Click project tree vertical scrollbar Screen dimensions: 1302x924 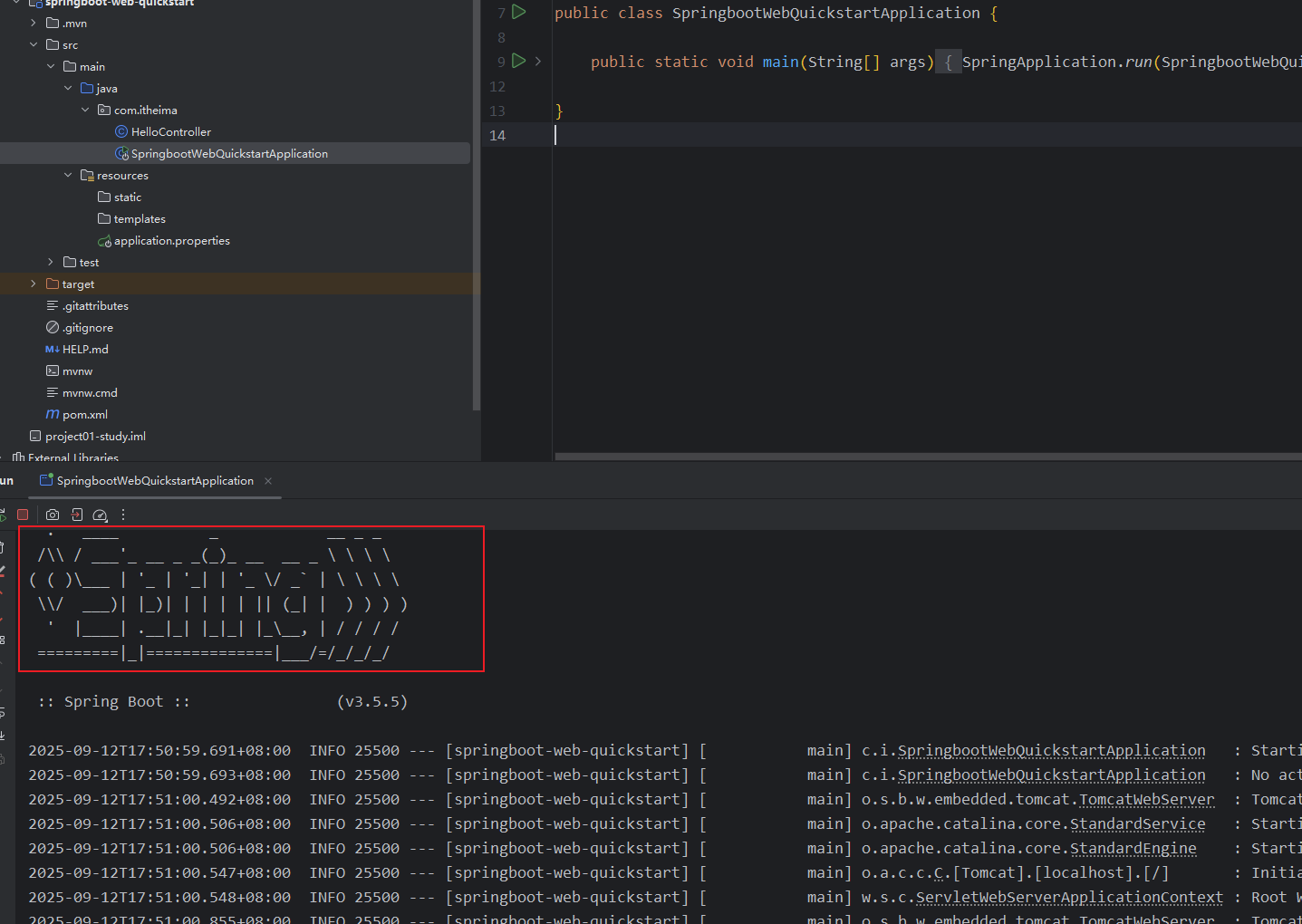pyautogui.click(x=476, y=204)
